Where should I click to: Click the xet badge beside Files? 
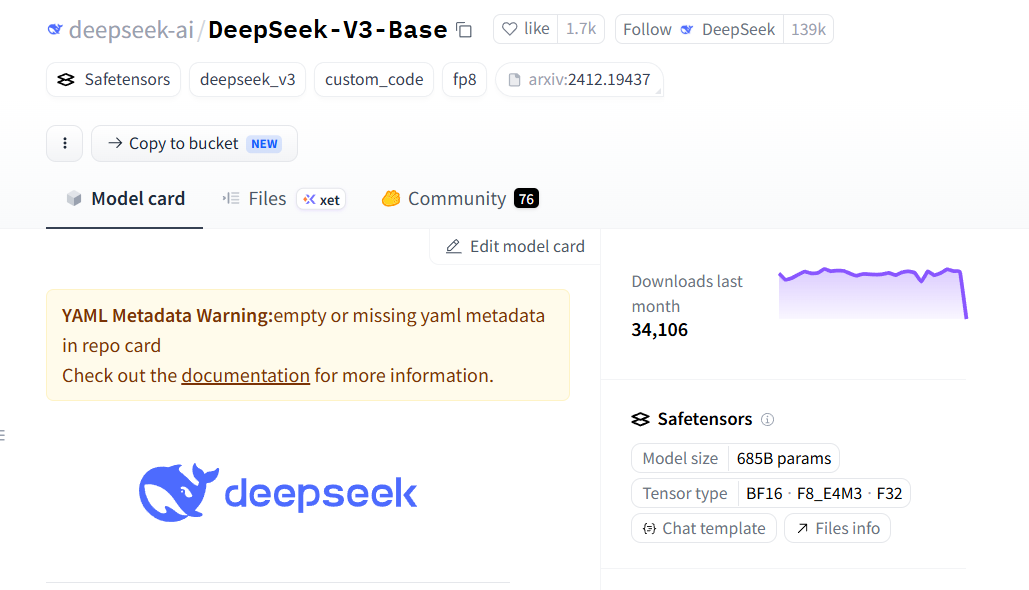coord(321,200)
